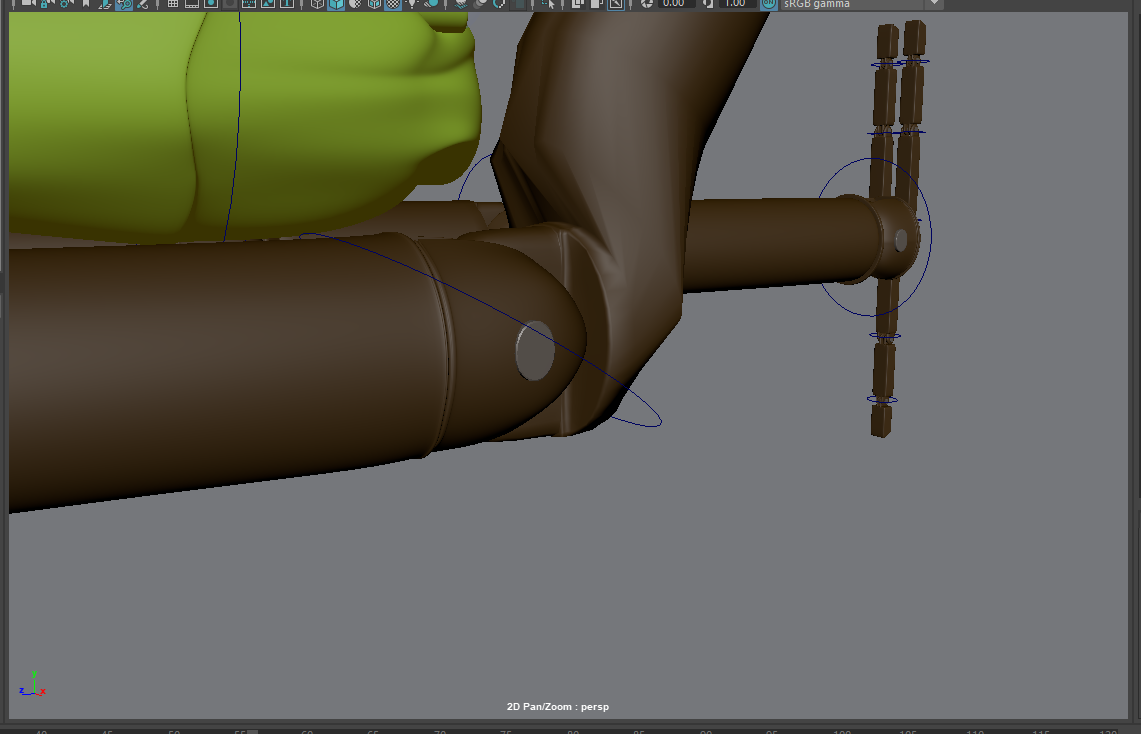Image resolution: width=1141 pixels, height=734 pixels.
Task: Toggle motion blur icon
Action: click(480, 4)
